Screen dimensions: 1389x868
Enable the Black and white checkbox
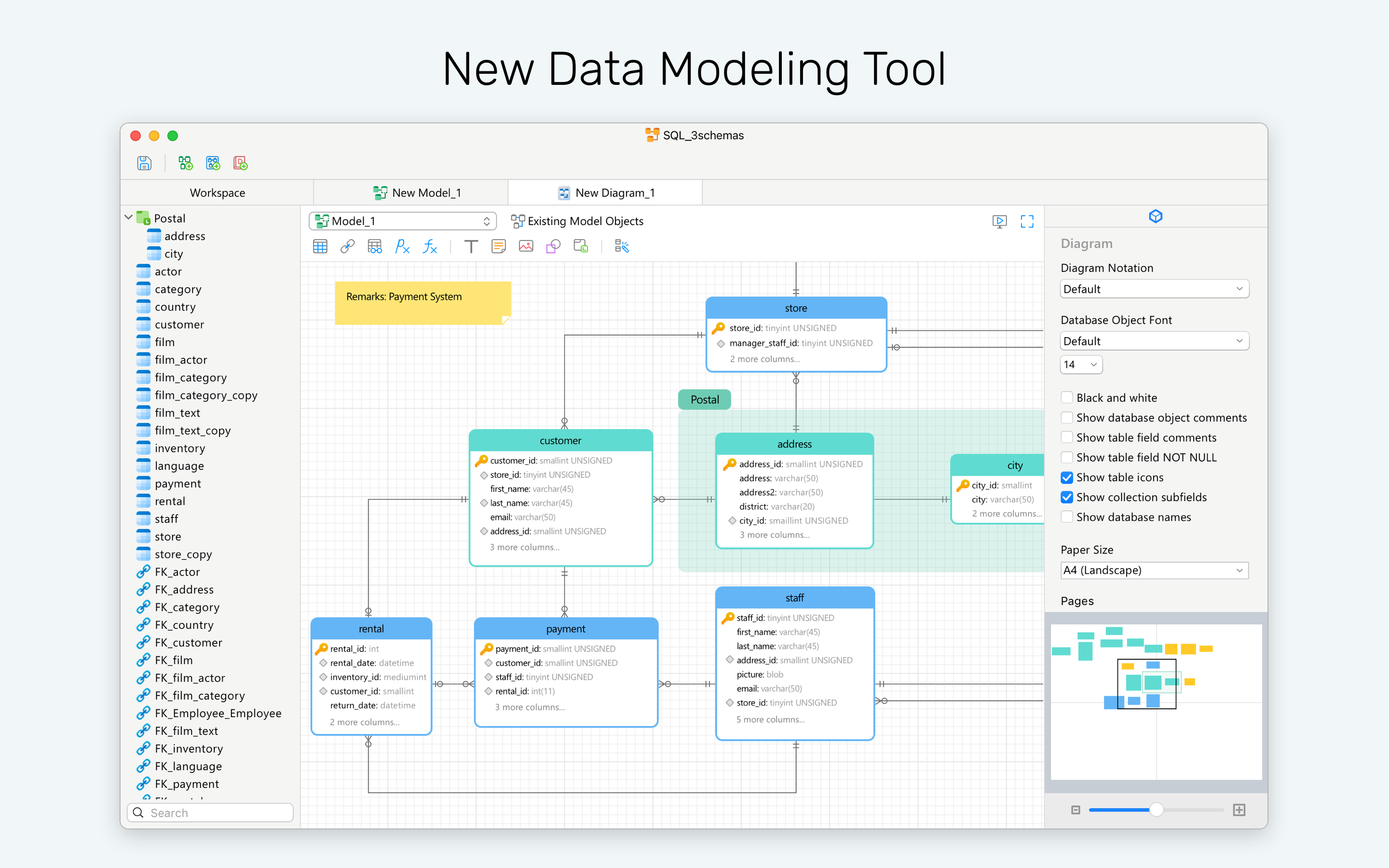tap(1067, 398)
